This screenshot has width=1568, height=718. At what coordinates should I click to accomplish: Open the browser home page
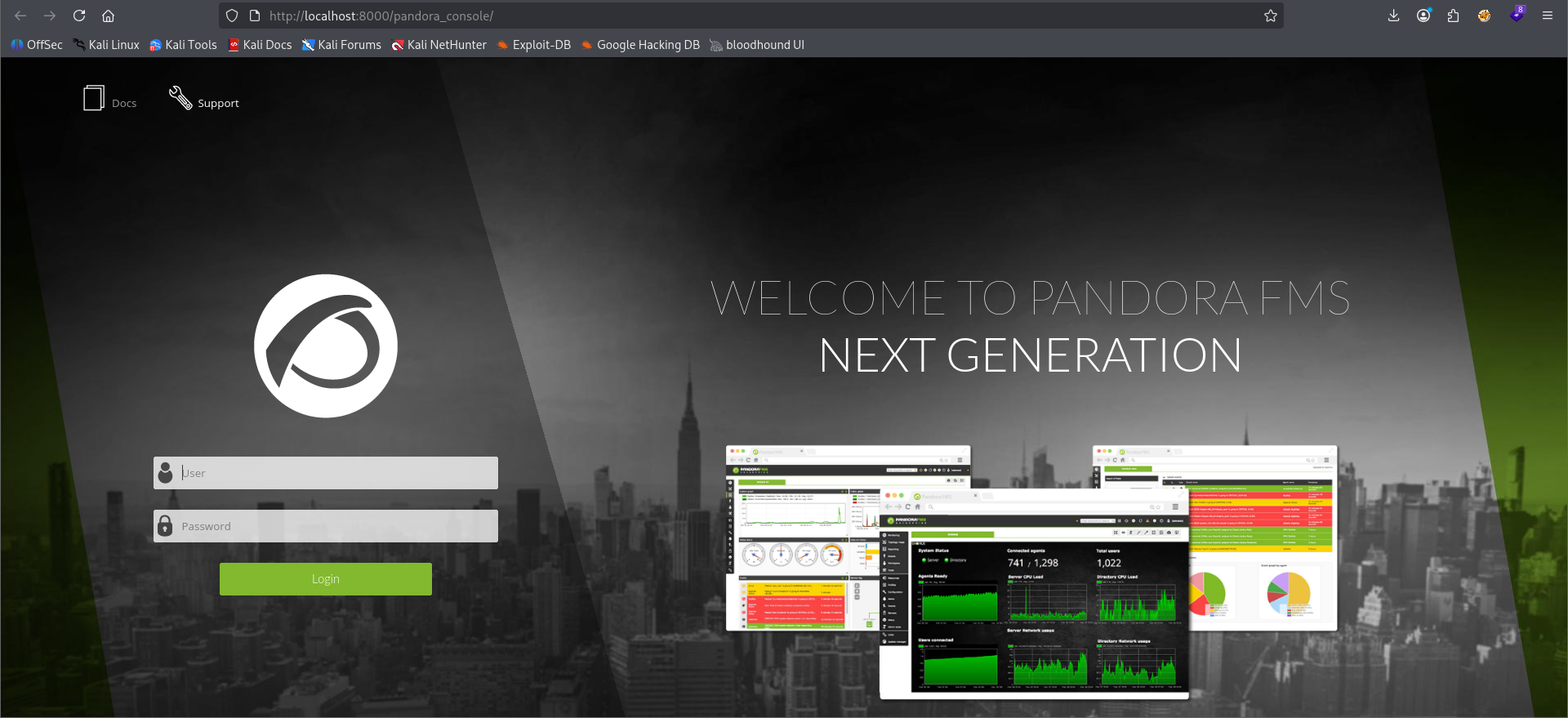point(108,16)
